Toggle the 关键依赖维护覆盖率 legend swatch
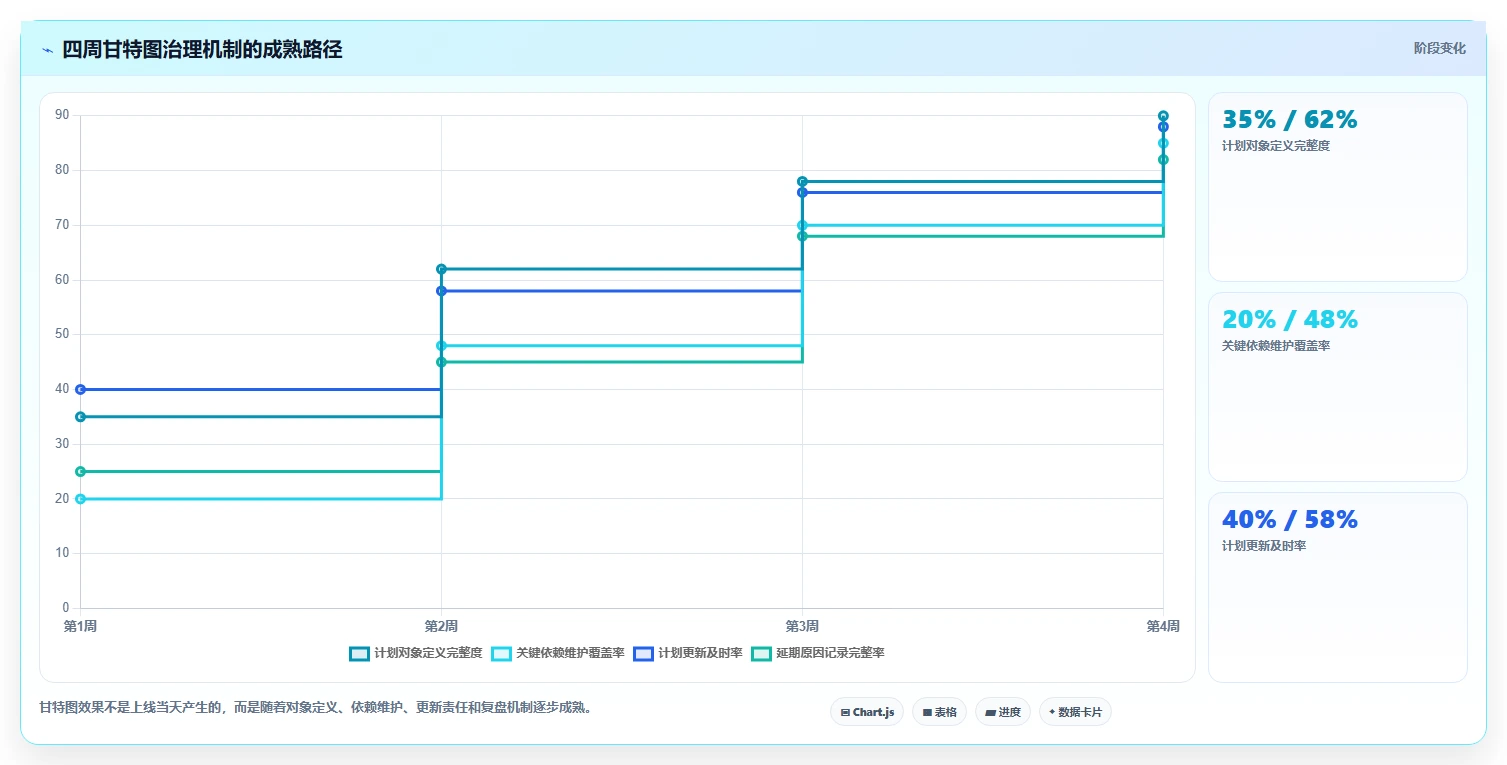This screenshot has height=765, width=1507. (502, 653)
